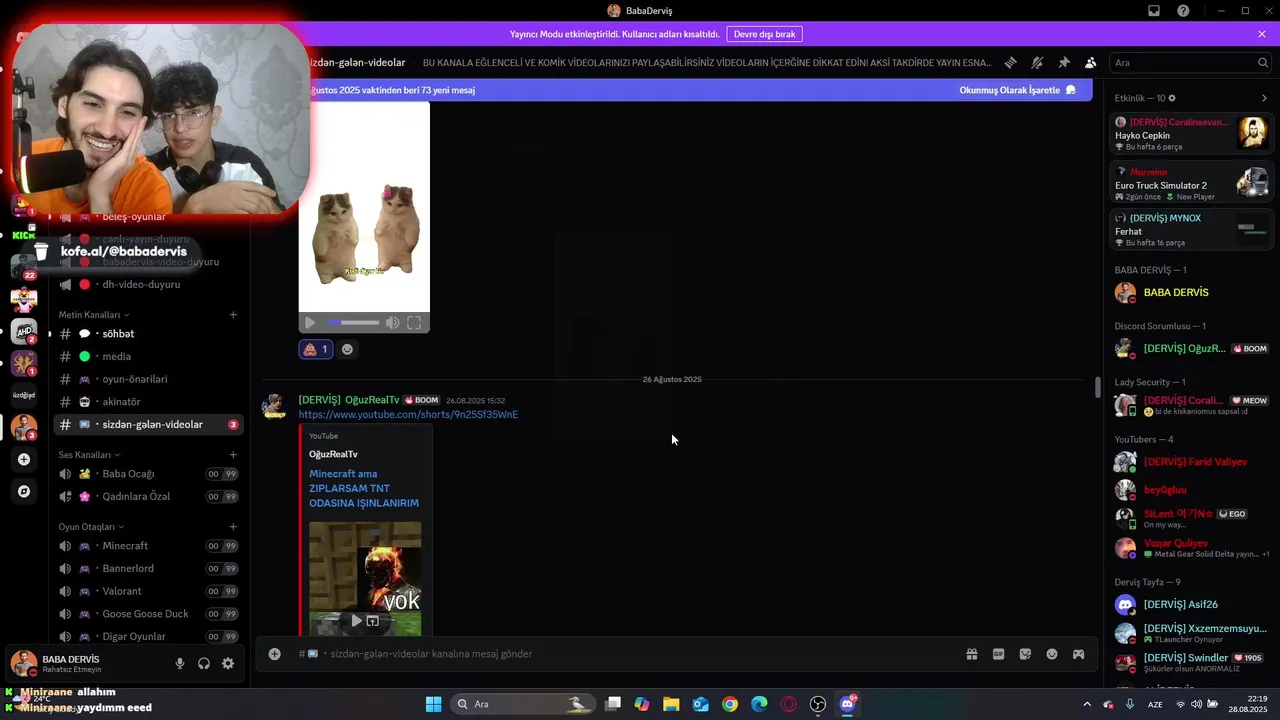This screenshot has height=720, width=1280.
Task: Switch the AZE keyboard language indicator
Action: point(1155,704)
